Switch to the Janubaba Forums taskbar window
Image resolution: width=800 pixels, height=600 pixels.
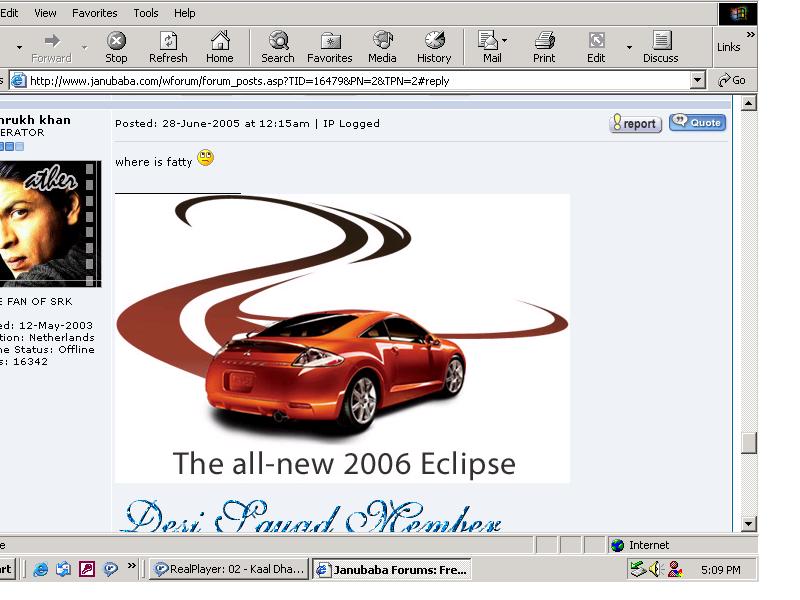pos(391,569)
